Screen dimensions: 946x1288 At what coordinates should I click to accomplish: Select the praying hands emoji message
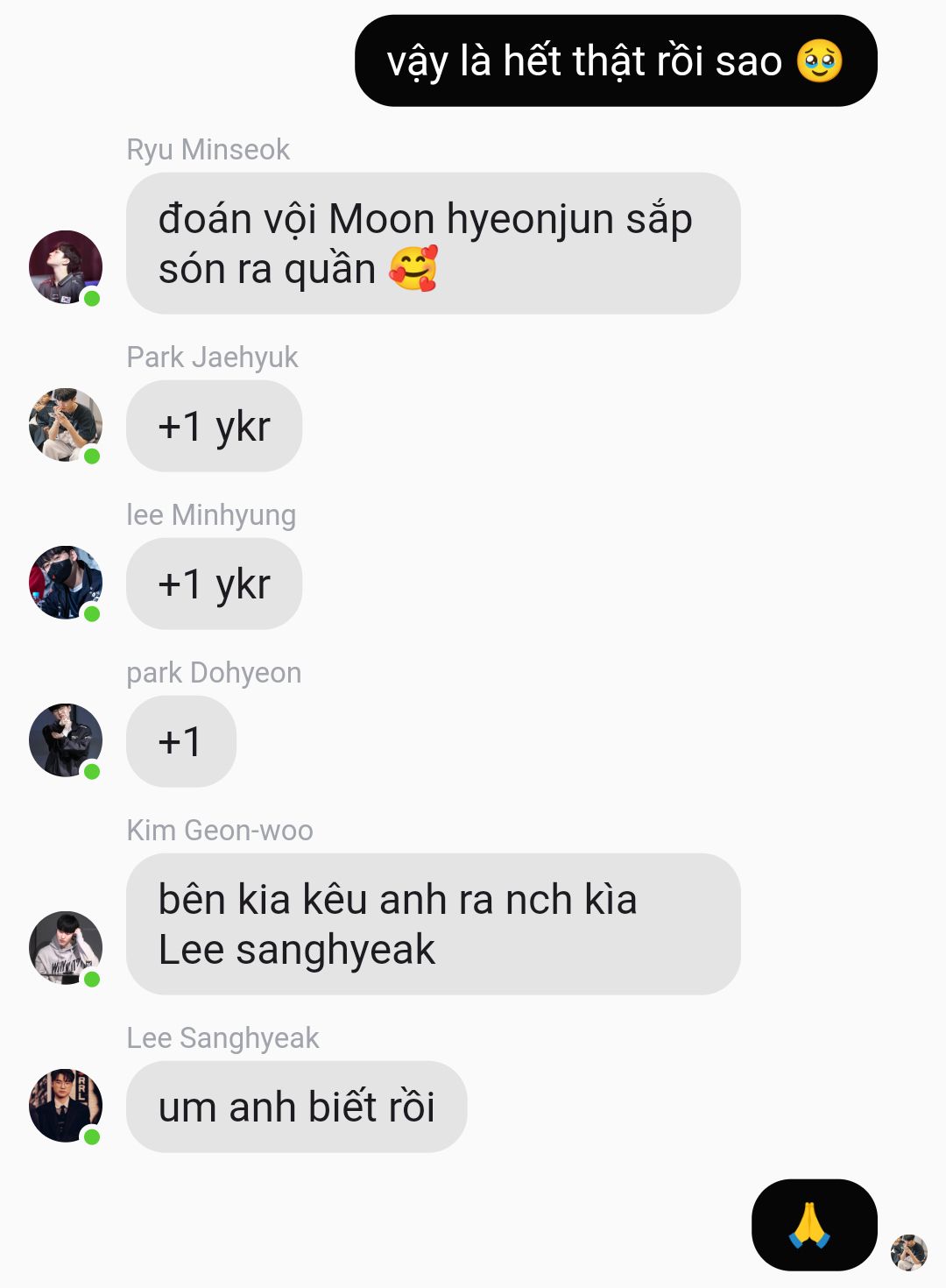tap(815, 1225)
